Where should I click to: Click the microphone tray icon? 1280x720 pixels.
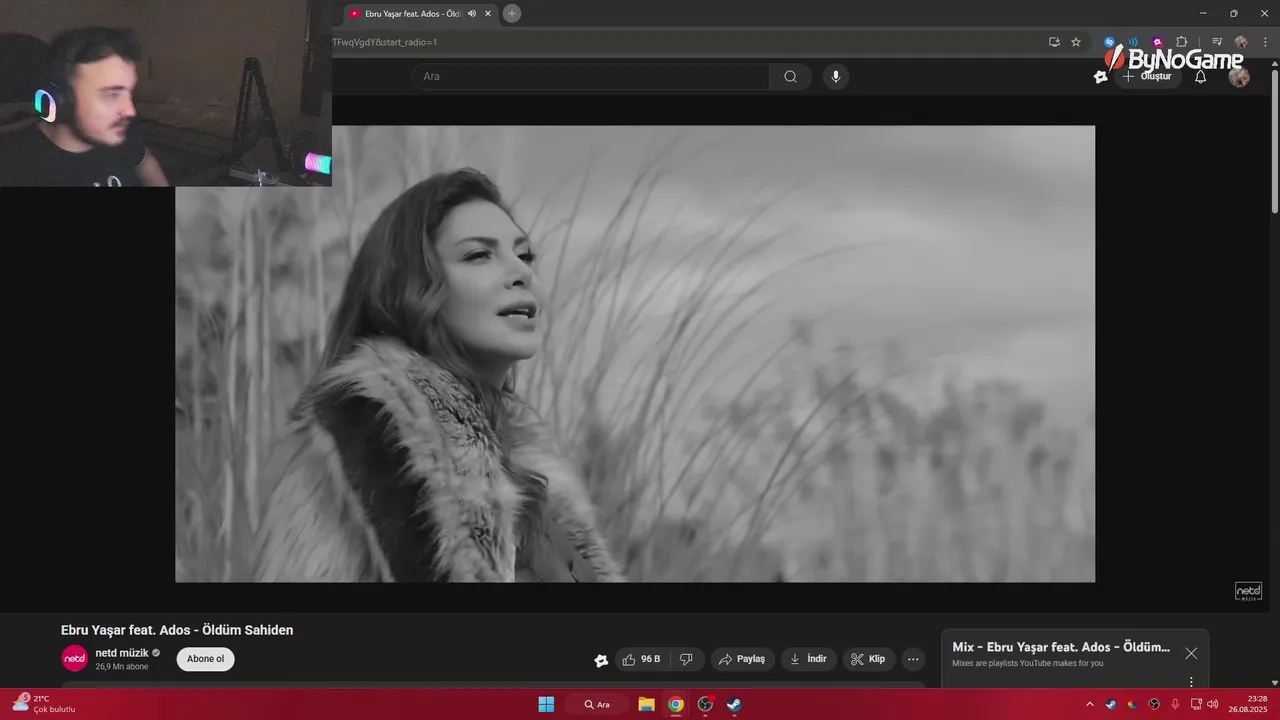click(1175, 704)
